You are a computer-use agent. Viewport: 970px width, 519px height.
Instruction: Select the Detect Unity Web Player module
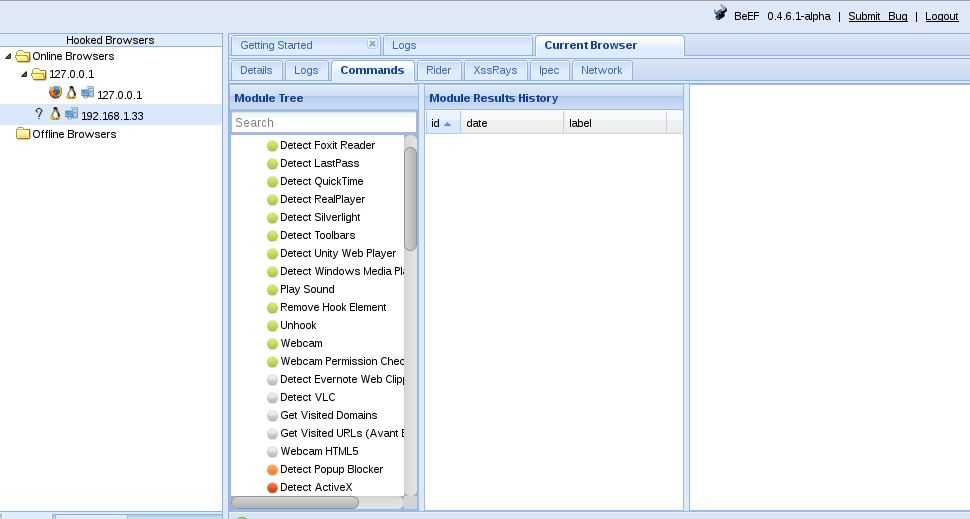point(338,253)
